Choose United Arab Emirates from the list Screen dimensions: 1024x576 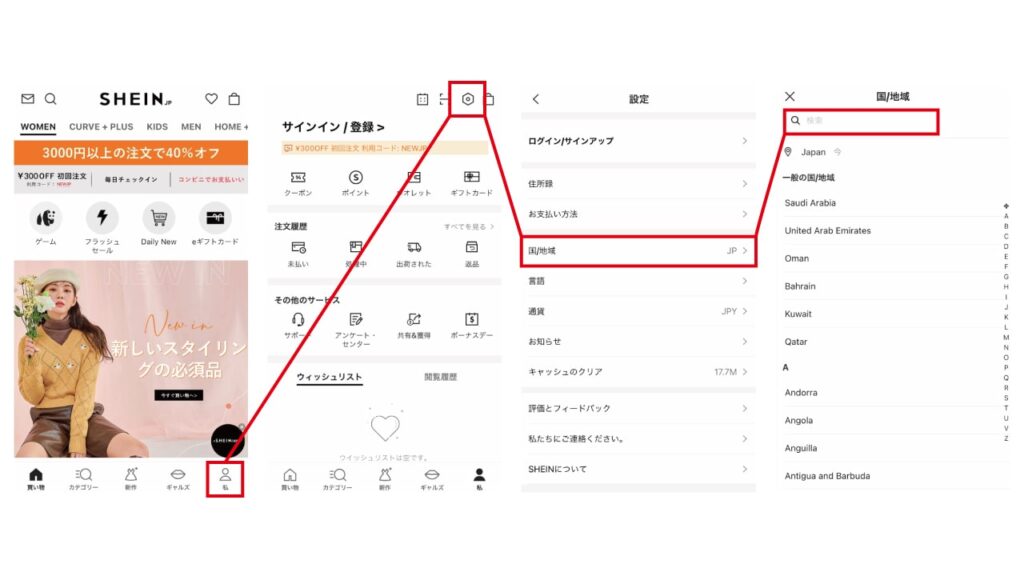pyautogui.click(x=827, y=231)
